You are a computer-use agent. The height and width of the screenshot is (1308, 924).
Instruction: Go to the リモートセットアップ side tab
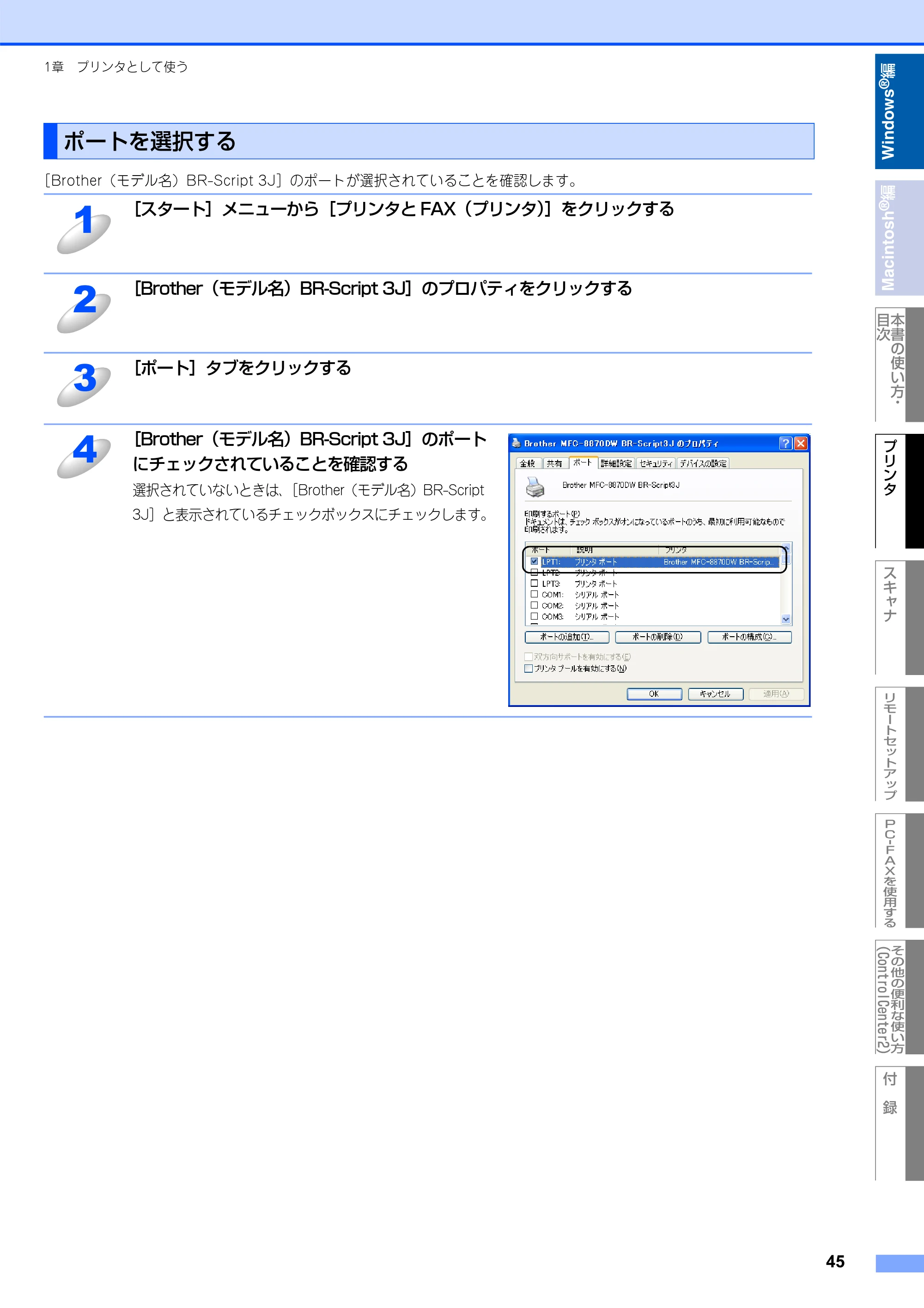click(x=899, y=744)
